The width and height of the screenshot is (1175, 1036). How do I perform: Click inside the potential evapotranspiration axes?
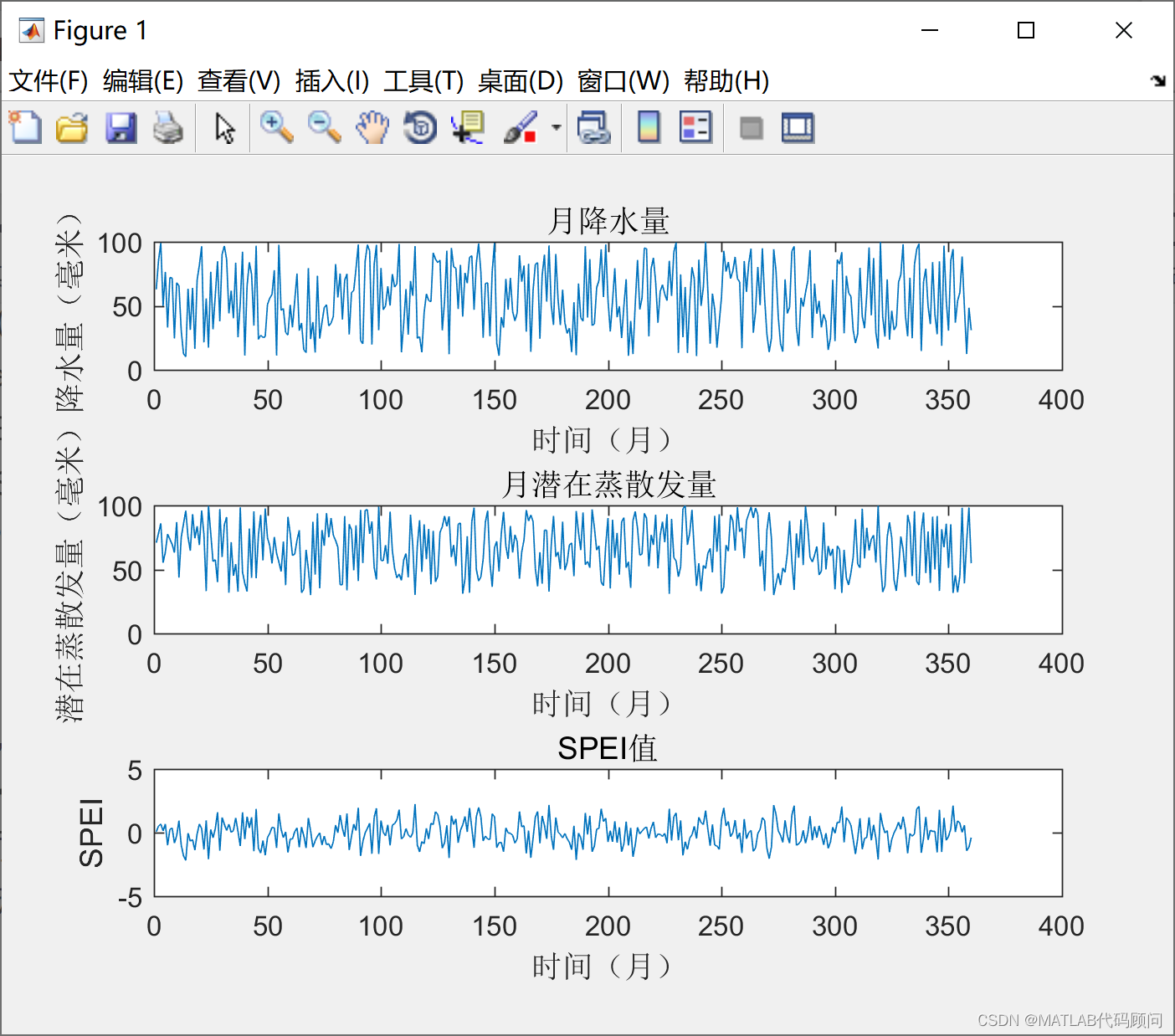608,570
